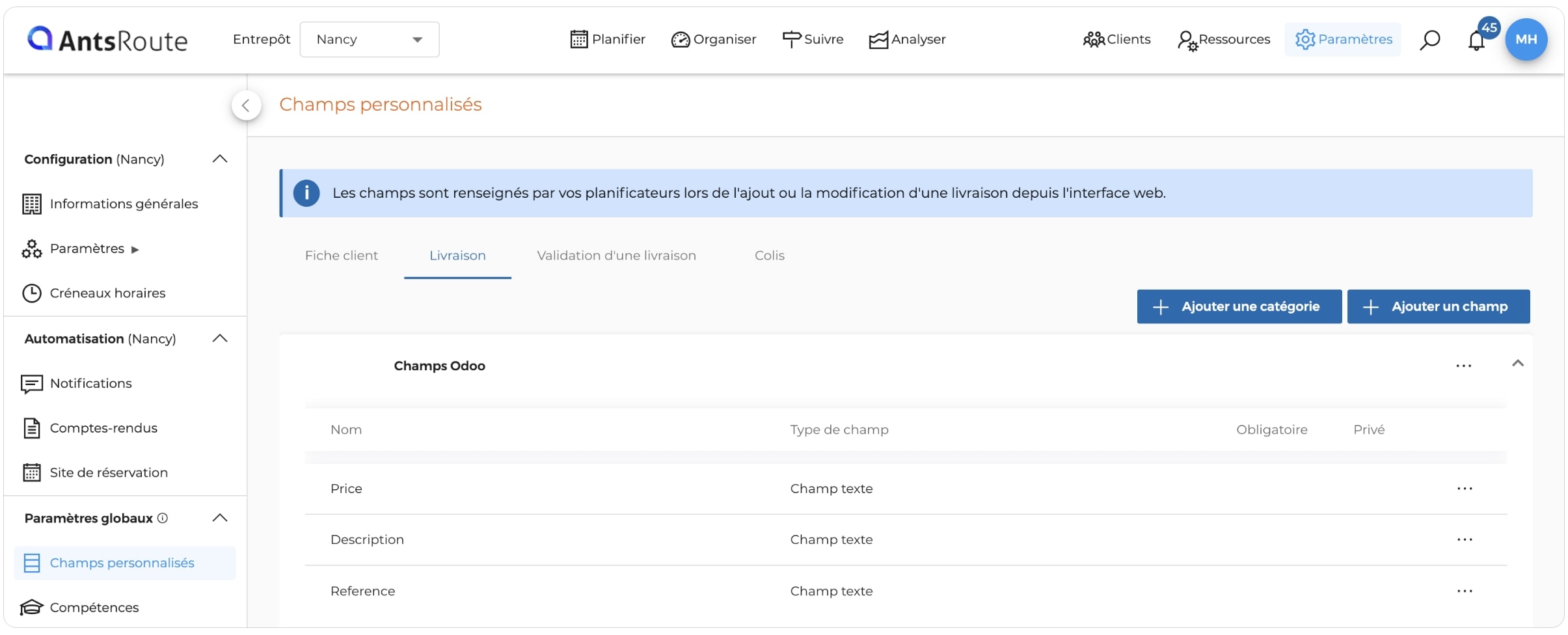
Task: Click the AntsRoute logo
Action: coord(107,40)
